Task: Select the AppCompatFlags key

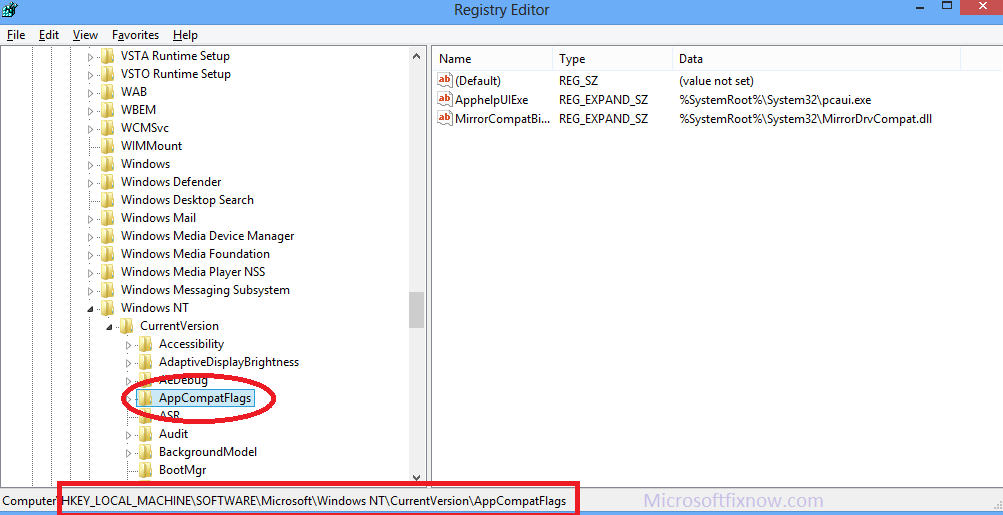Action: pyautogui.click(x=206, y=398)
